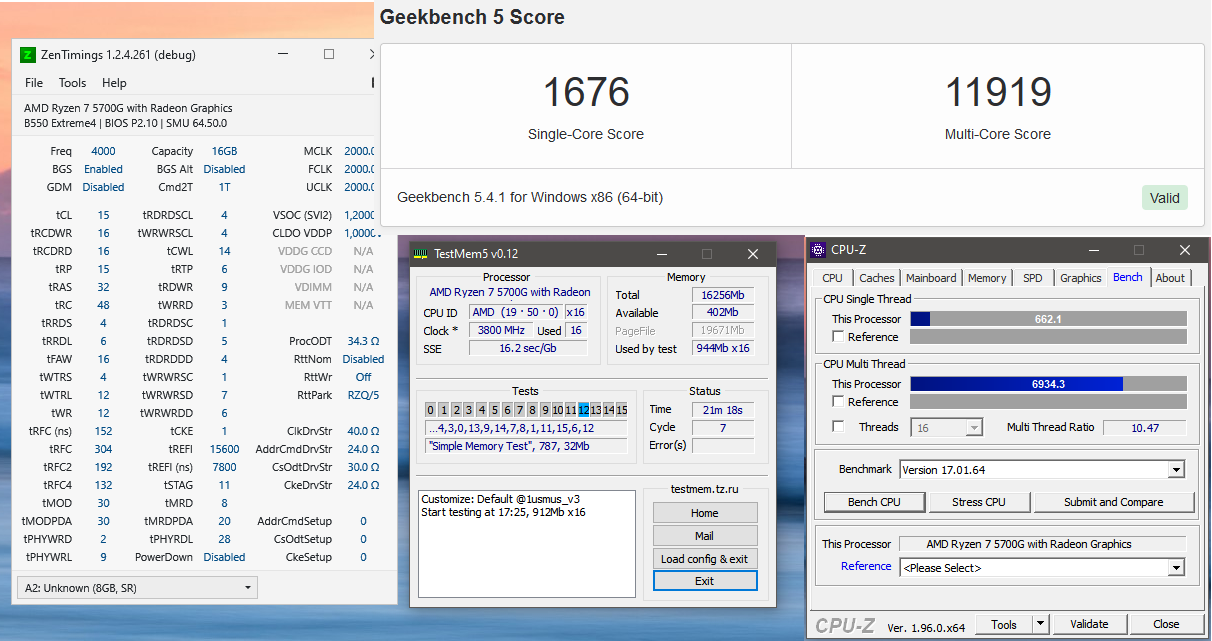The height and width of the screenshot is (641, 1212).
Task: Click the CPU-Z Tools button
Action: [x=1003, y=624]
